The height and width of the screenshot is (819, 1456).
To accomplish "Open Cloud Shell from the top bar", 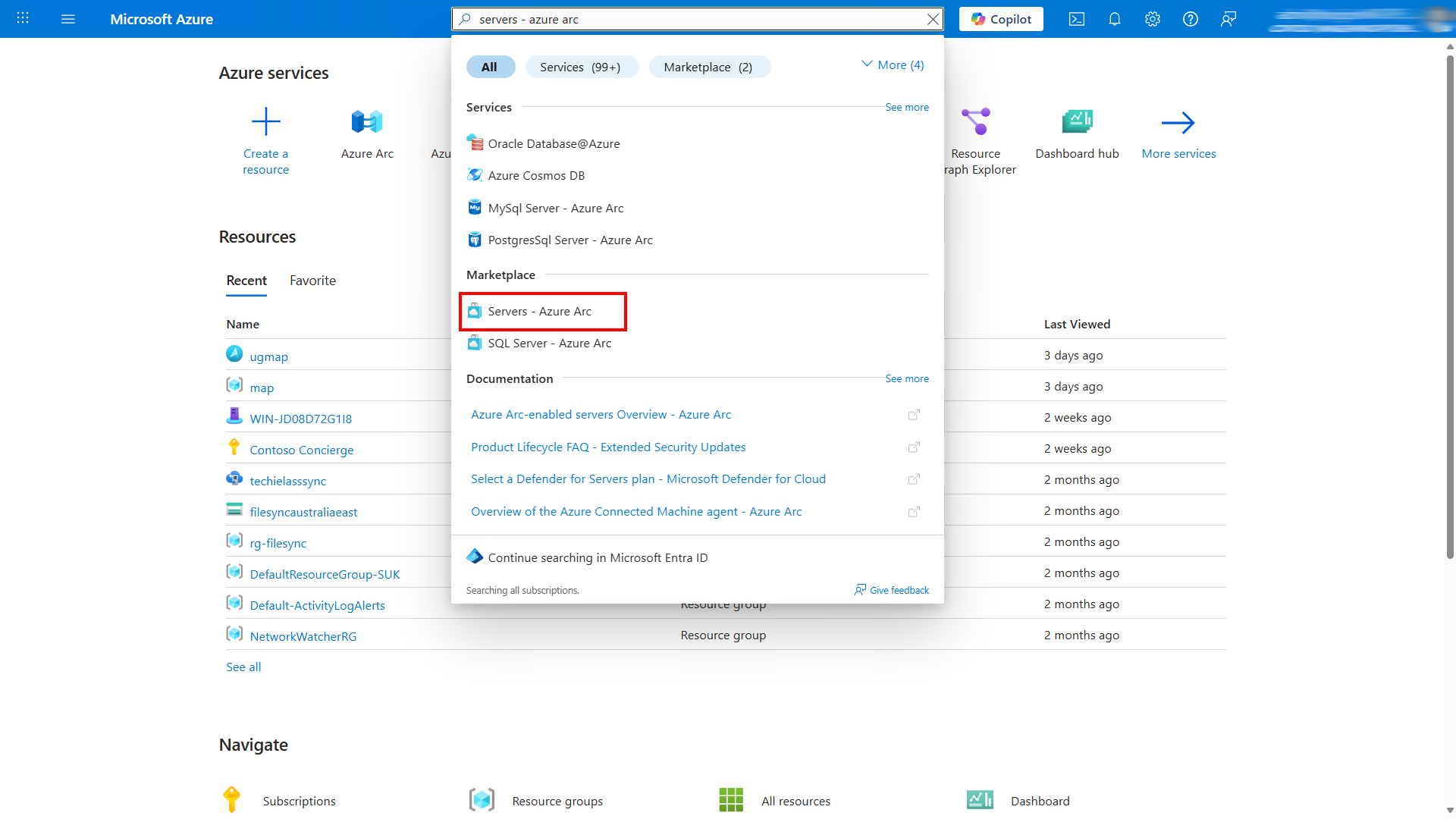I will (1076, 19).
